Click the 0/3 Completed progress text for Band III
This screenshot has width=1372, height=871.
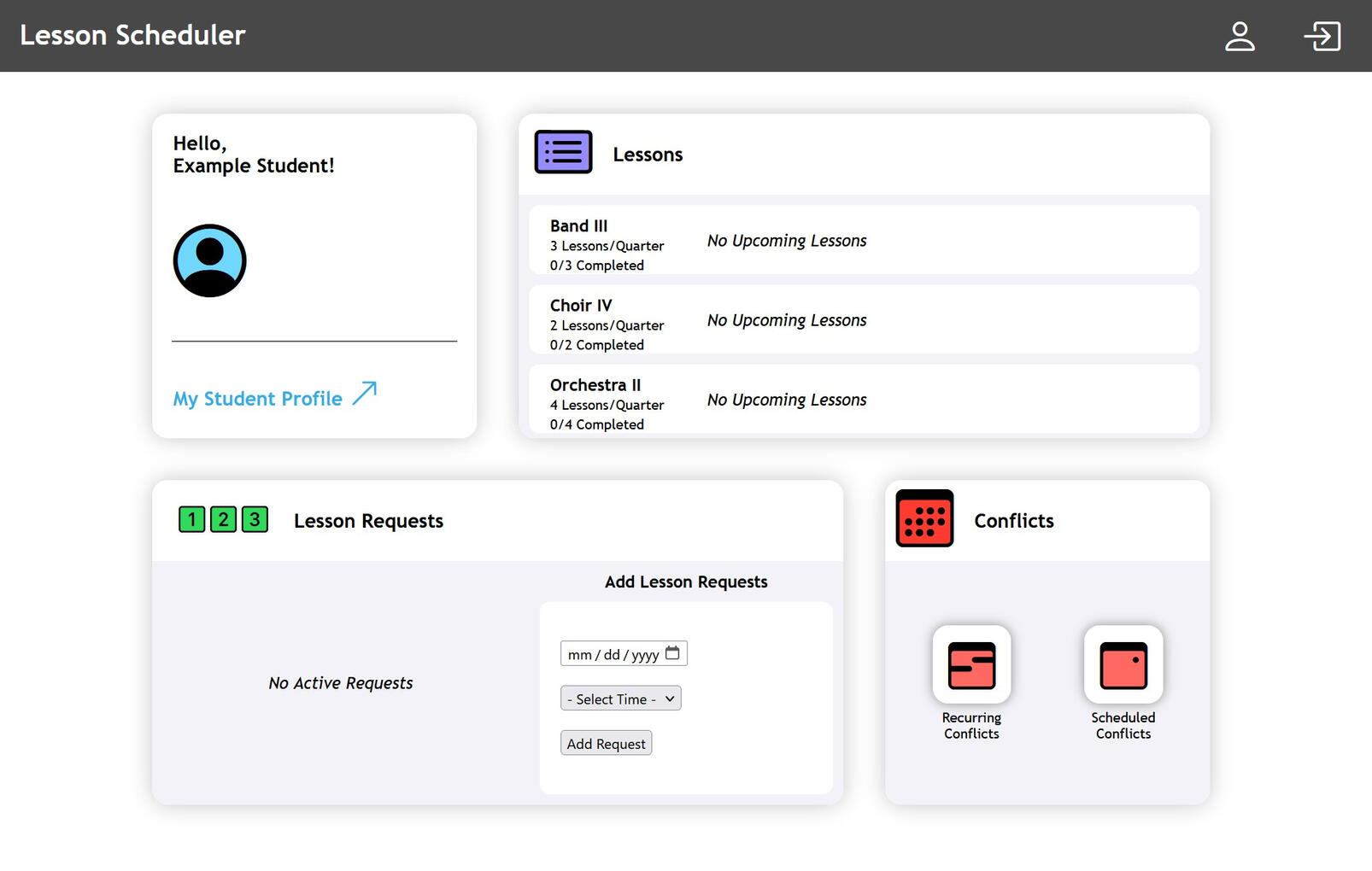pyautogui.click(x=596, y=265)
